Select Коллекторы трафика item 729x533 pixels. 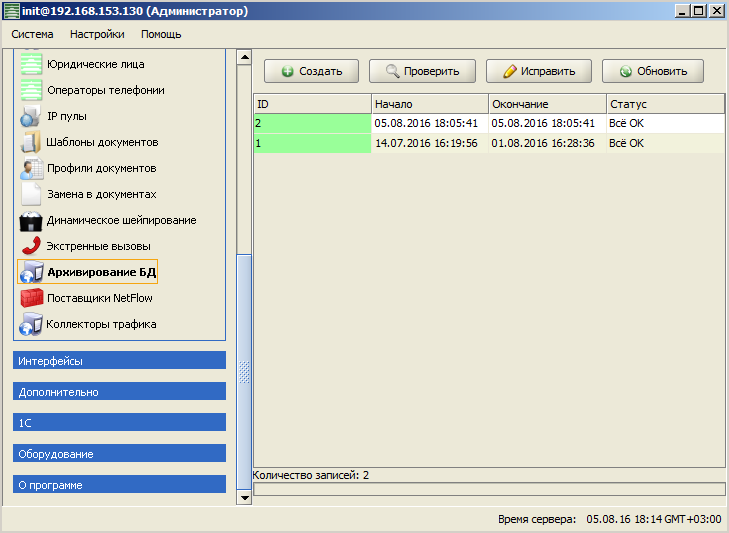point(101,324)
